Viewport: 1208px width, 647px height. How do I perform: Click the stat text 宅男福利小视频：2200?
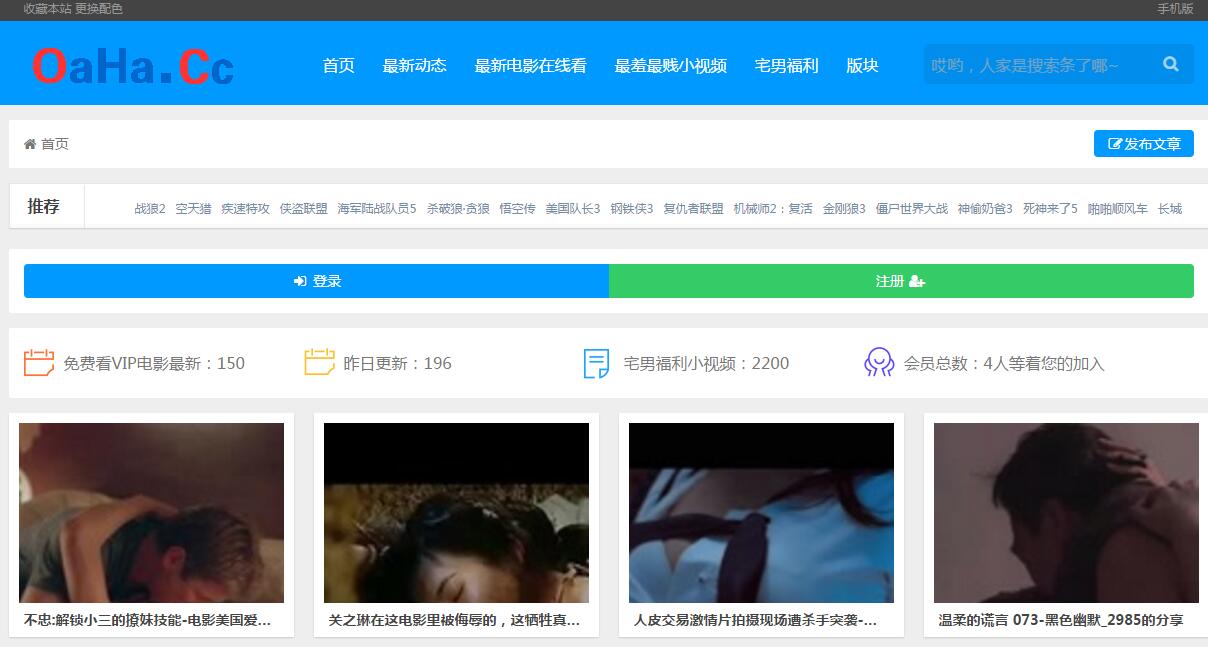tap(706, 363)
